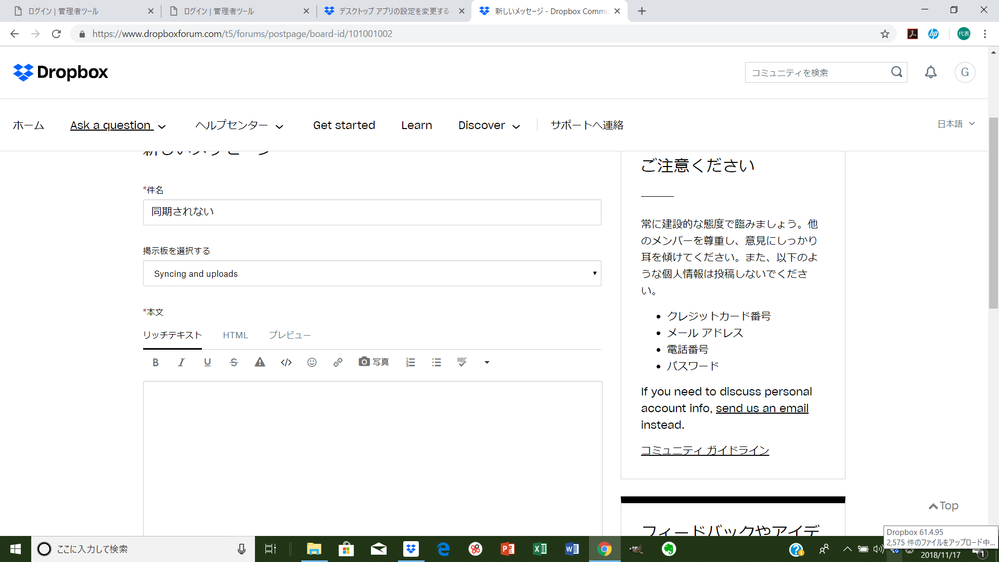Create a bulleted list
The height and width of the screenshot is (562, 999).
(x=436, y=363)
